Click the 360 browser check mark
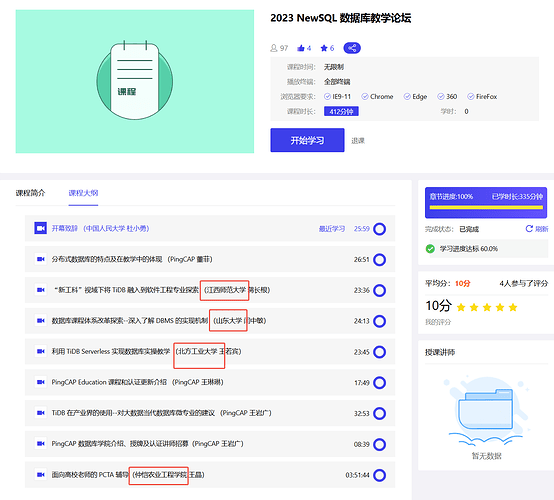 tap(441, 96)
